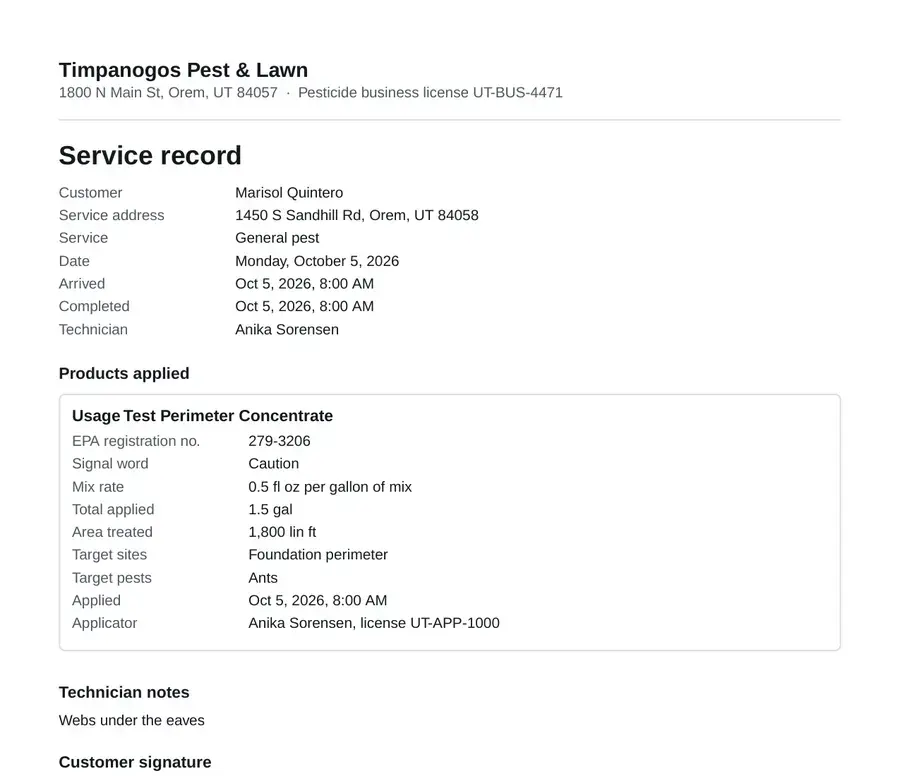900x776 pixels.
Task: Click the Applied time in product card
Action: click(x=317, y=600)
